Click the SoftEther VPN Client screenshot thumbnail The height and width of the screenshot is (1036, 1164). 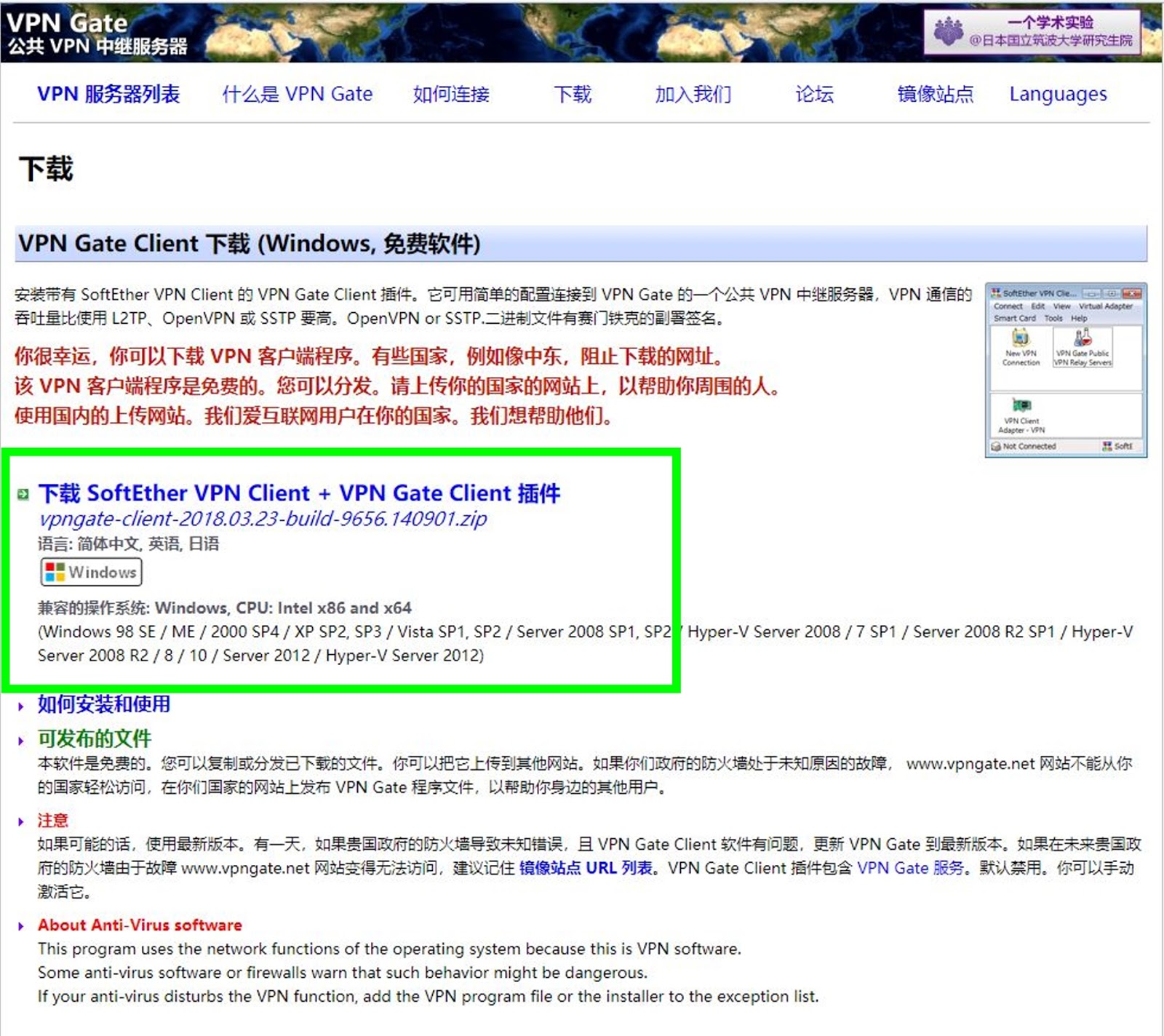pyautogui.click(x=1066, y=370)
